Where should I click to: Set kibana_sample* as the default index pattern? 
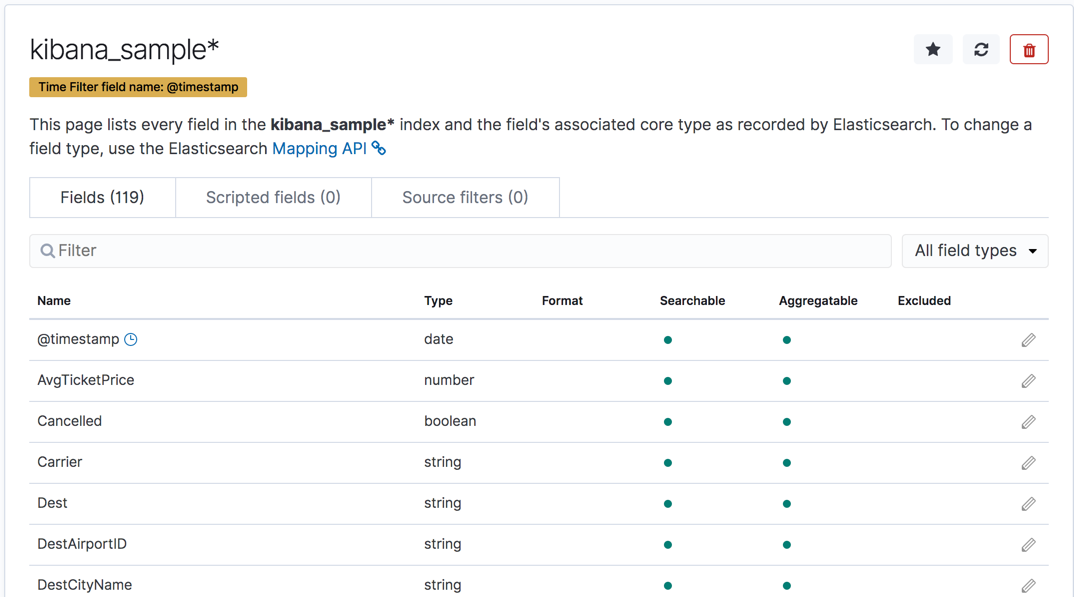click(x=932, y=48)
